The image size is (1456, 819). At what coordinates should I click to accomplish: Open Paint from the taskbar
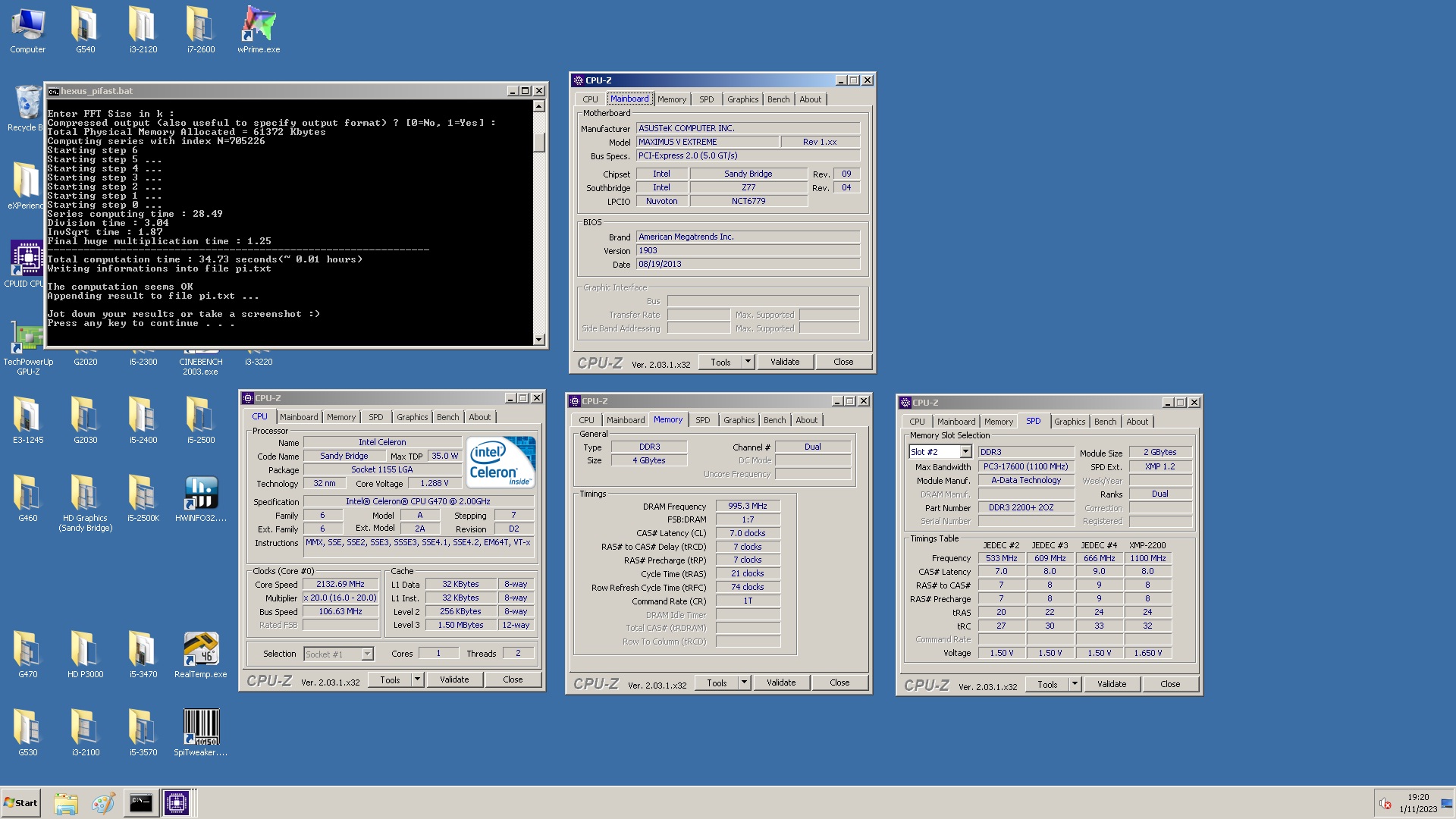[x=103, y=803]
